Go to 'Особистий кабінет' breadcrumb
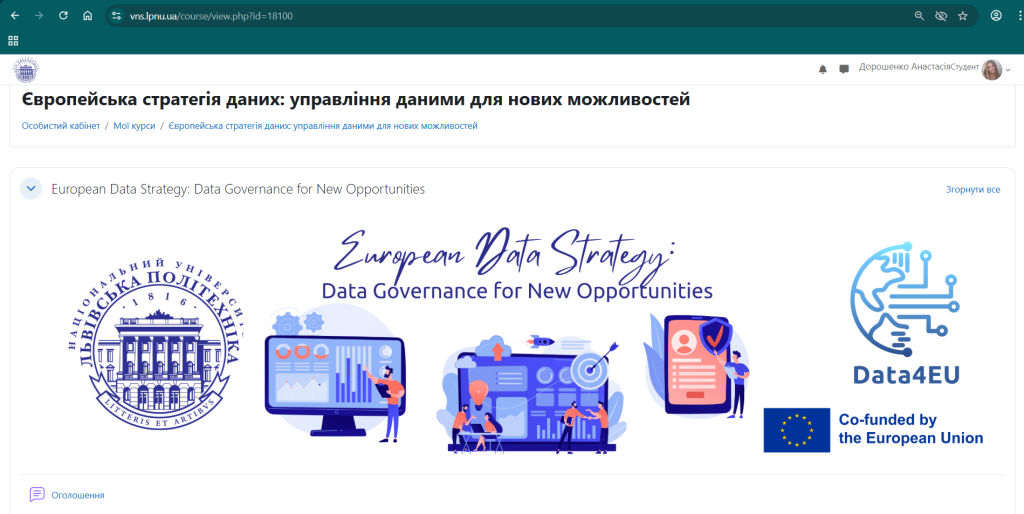The image size is (1024, 514). [61, 126]
